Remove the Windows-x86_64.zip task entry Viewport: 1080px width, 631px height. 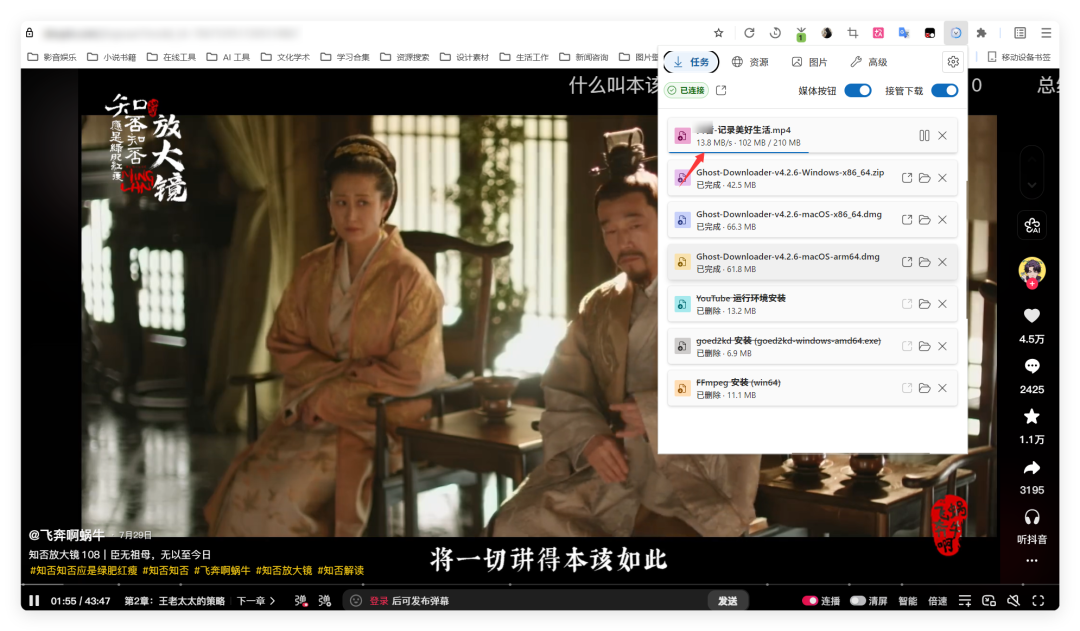coord(942,178)
